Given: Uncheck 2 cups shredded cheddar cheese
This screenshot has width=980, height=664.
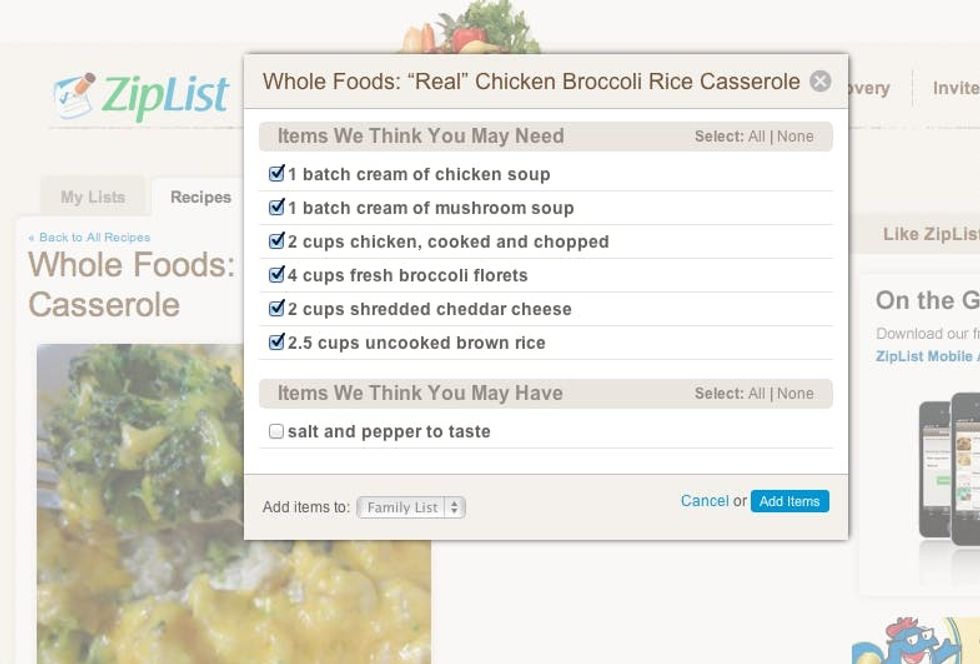Looking at the screenshot, I should [277, 309].
